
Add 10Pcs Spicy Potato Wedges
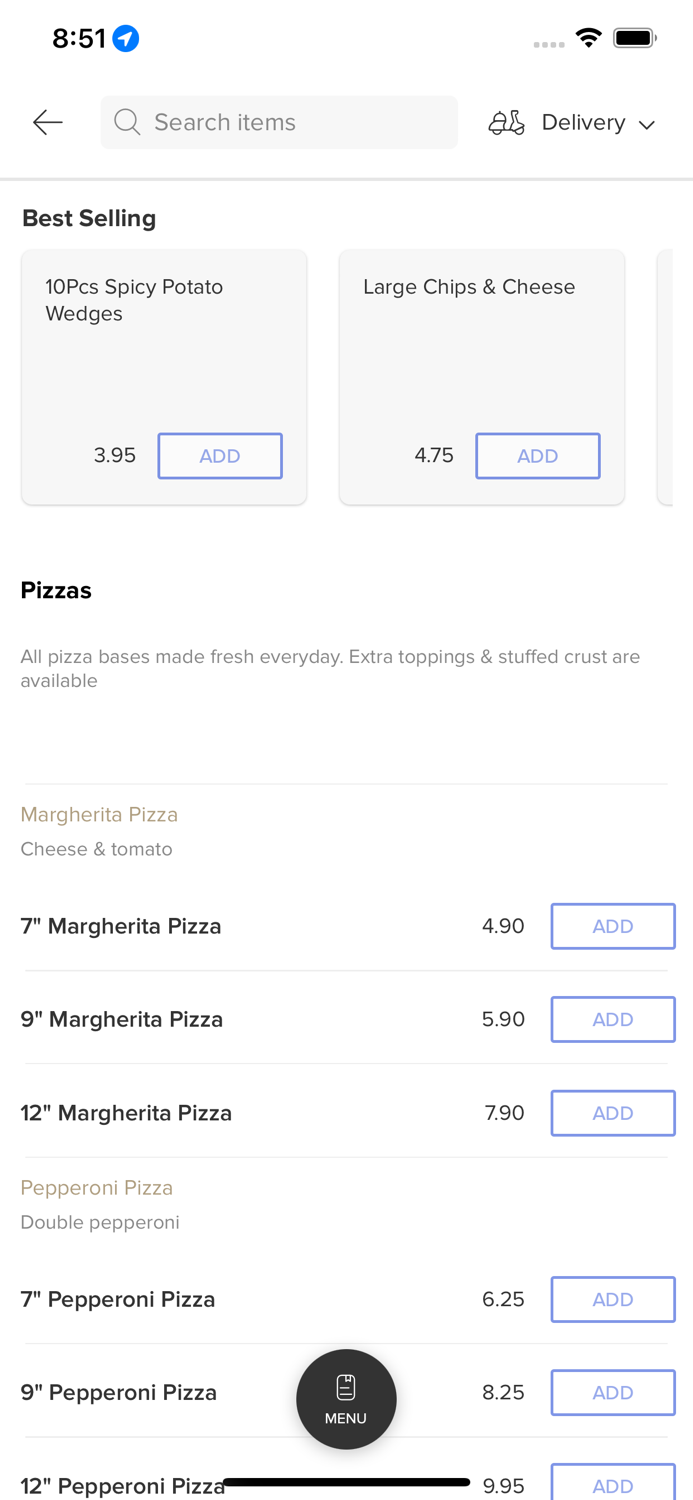220,456
